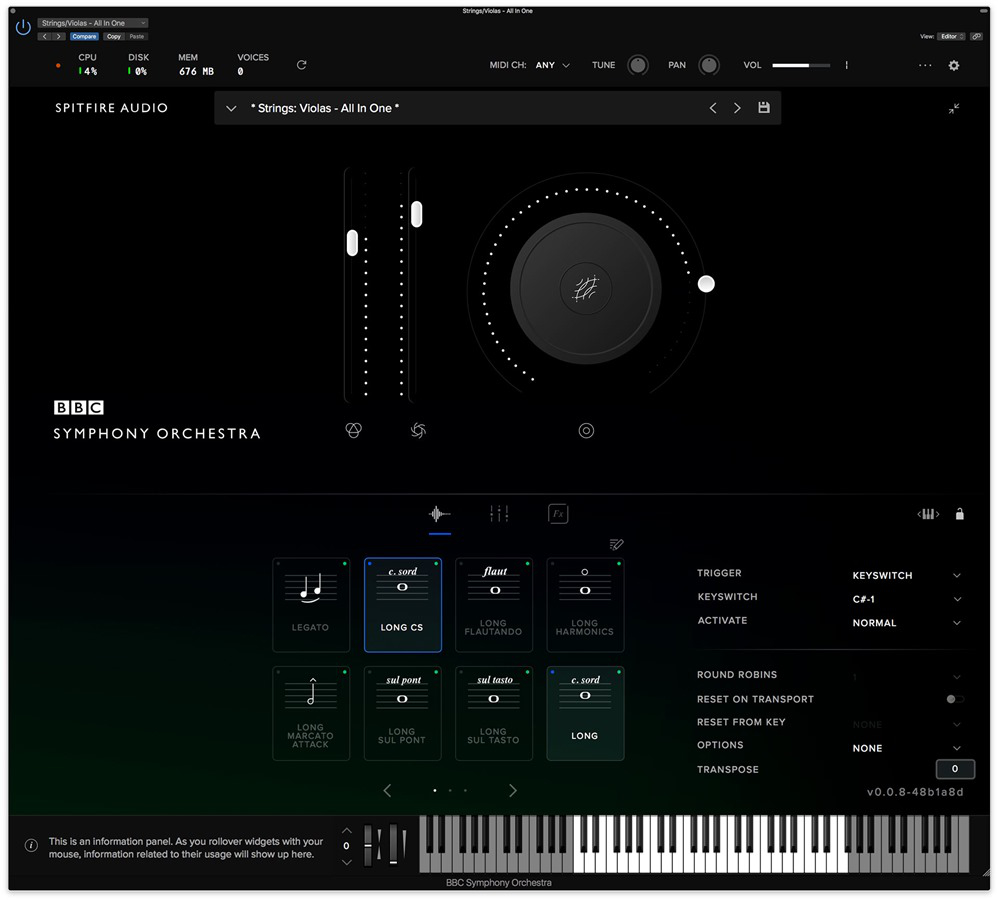Save preset with floppy disk icon
The height and width of the screenshot is (900, 998).
point(764,108)
